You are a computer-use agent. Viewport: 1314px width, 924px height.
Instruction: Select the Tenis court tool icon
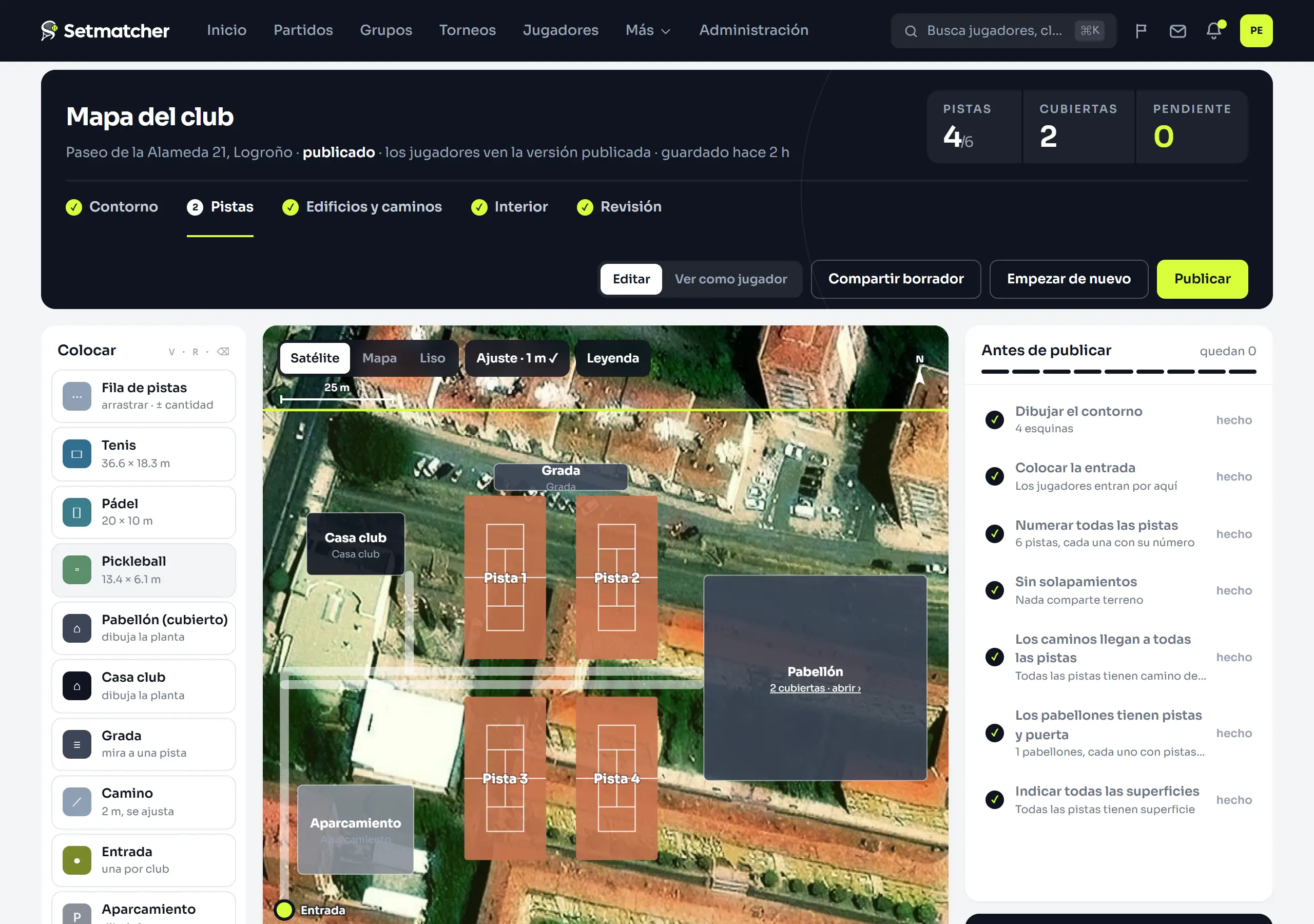tap(76, 454)
